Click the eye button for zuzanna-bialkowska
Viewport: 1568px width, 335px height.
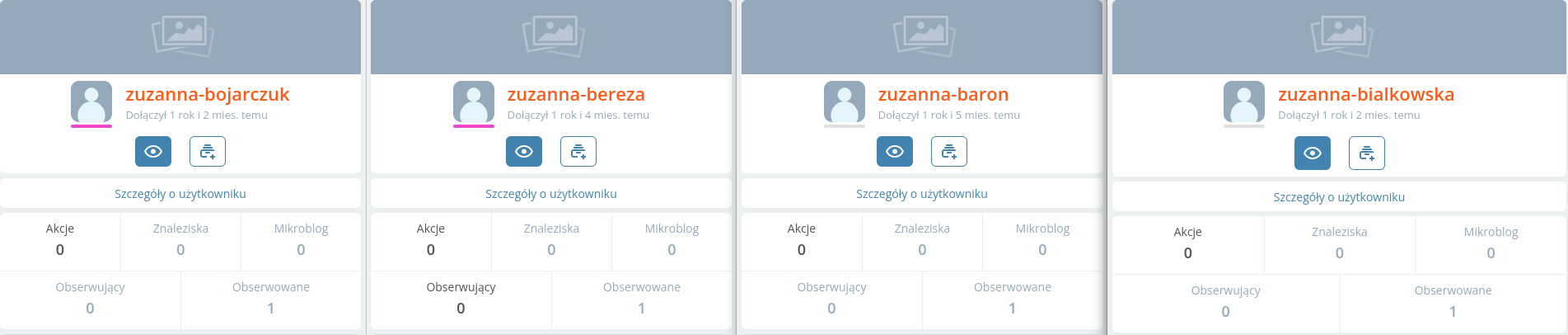point(1313,153)
